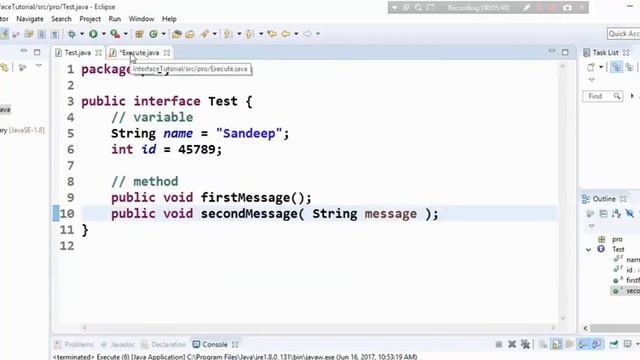640x360 pixels.
Task: Click the New Java Package icon
Action: coord(139,34)
